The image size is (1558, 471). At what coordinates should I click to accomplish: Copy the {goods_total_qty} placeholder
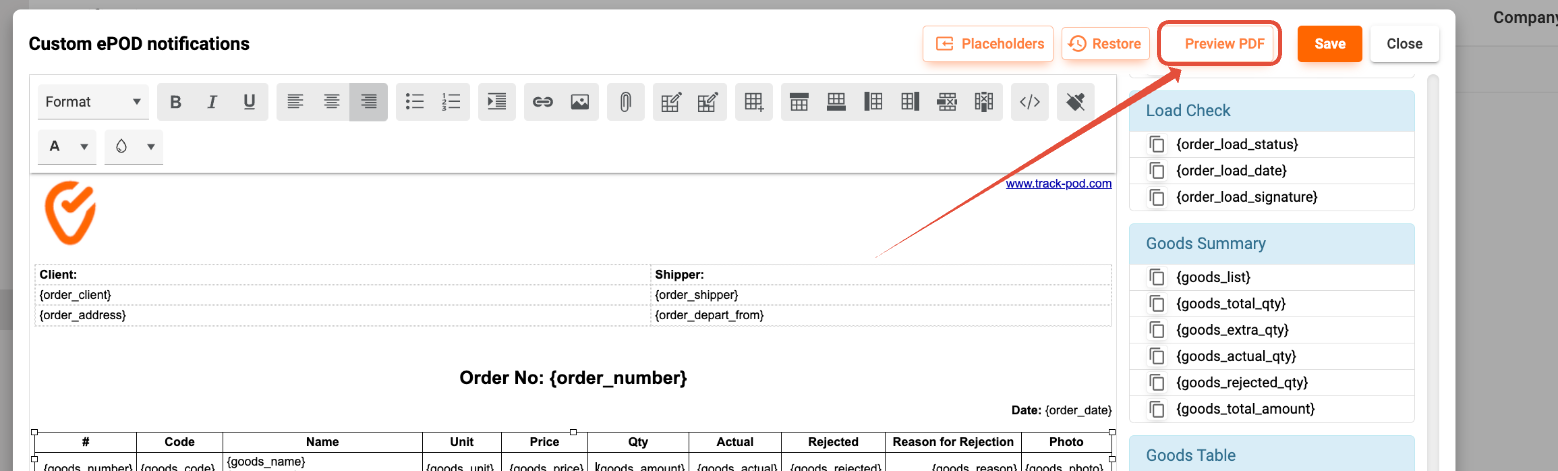[x=1157, y=303]
